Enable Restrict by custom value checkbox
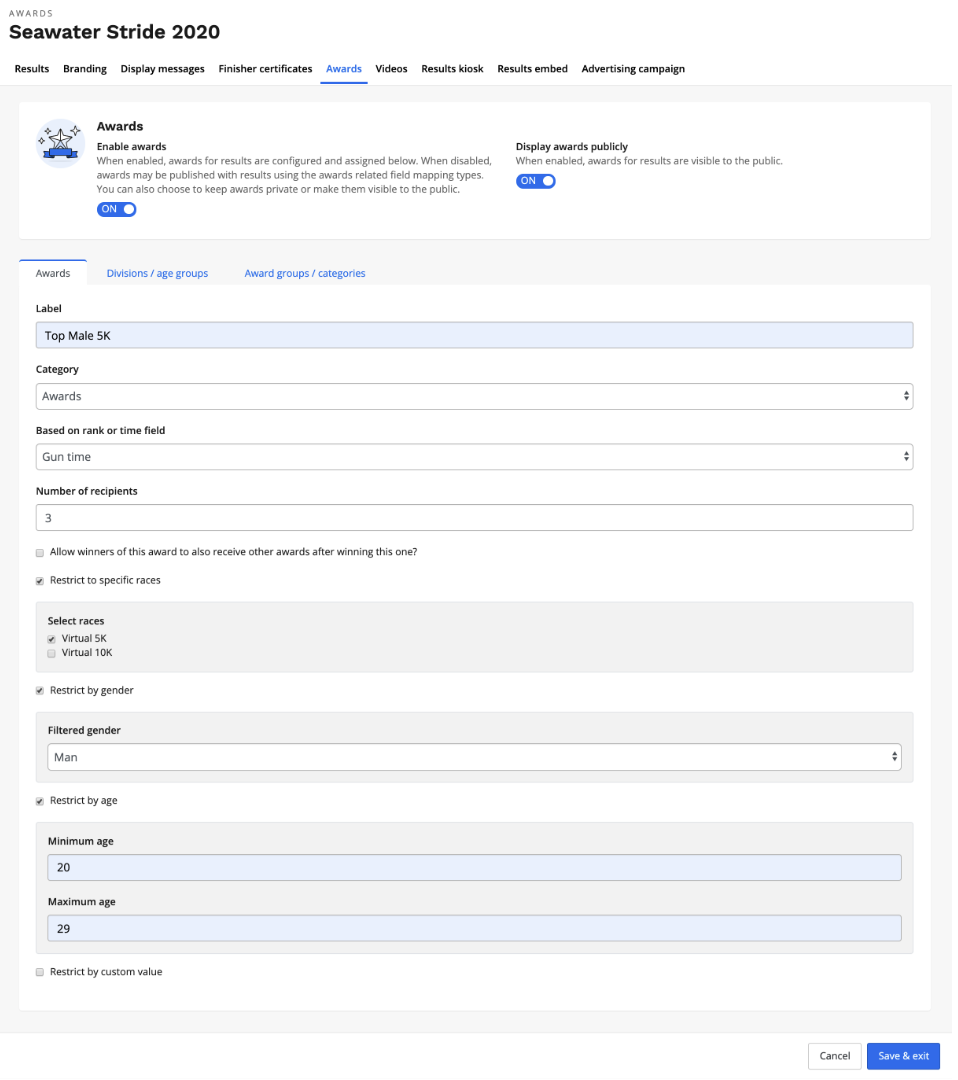This screenshot has width=958, height=1080. (40, 973)
